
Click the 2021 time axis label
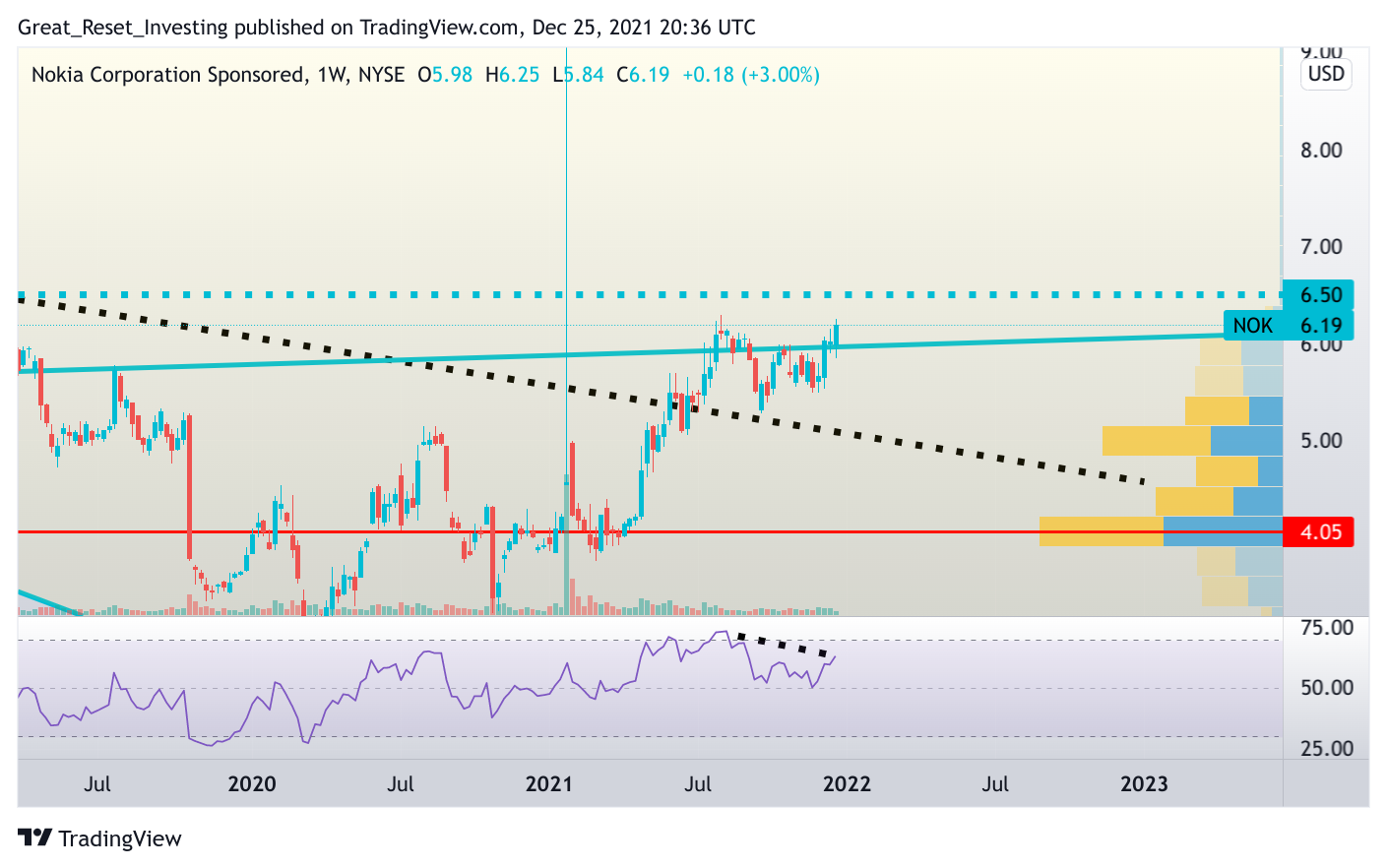[549, 784]
